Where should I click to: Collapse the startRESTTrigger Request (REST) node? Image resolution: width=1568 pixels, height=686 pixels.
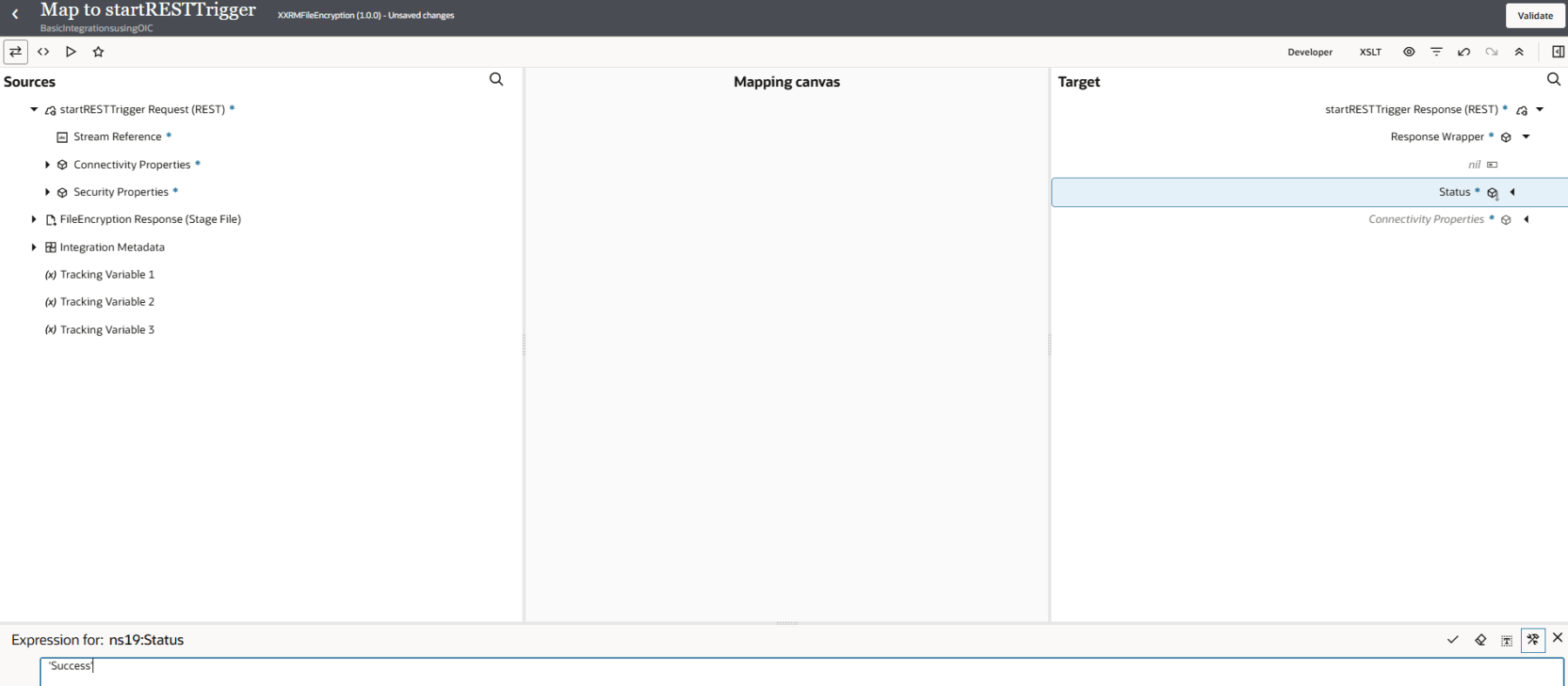pyautogui.click(x=34, y=110)
